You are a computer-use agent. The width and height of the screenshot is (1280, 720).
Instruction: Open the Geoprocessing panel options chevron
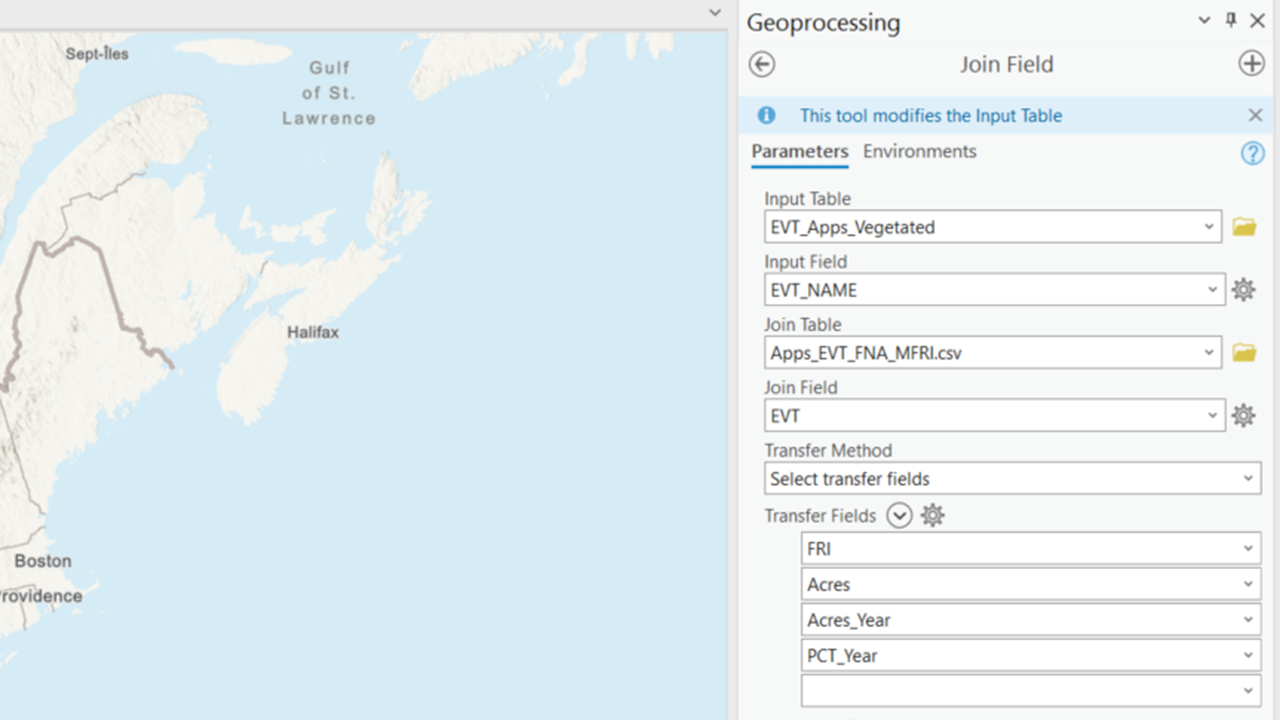pyautogui.click(x=1203, y=20)
